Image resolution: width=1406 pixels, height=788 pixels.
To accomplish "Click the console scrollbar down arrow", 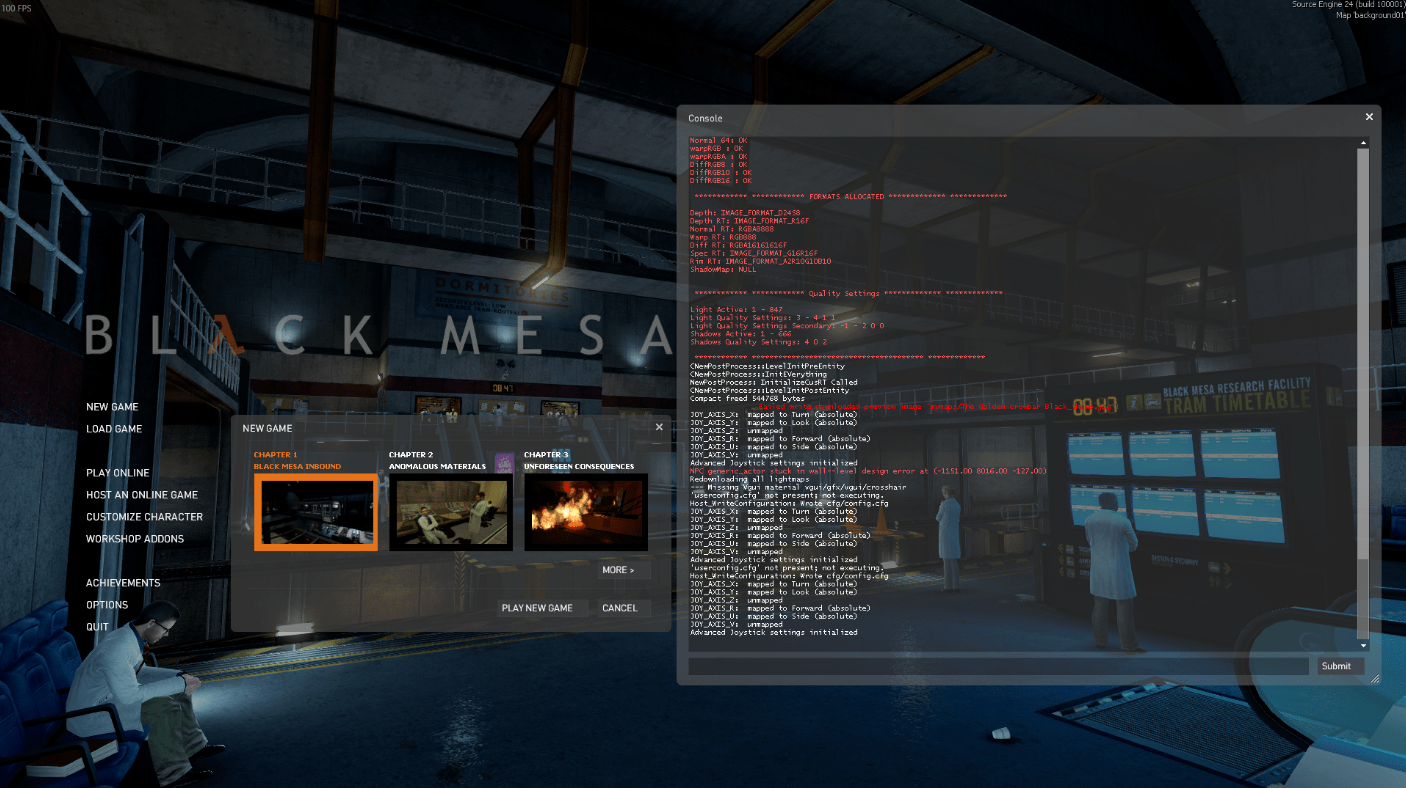I will pyautogui.click(x=1363, y=644).
